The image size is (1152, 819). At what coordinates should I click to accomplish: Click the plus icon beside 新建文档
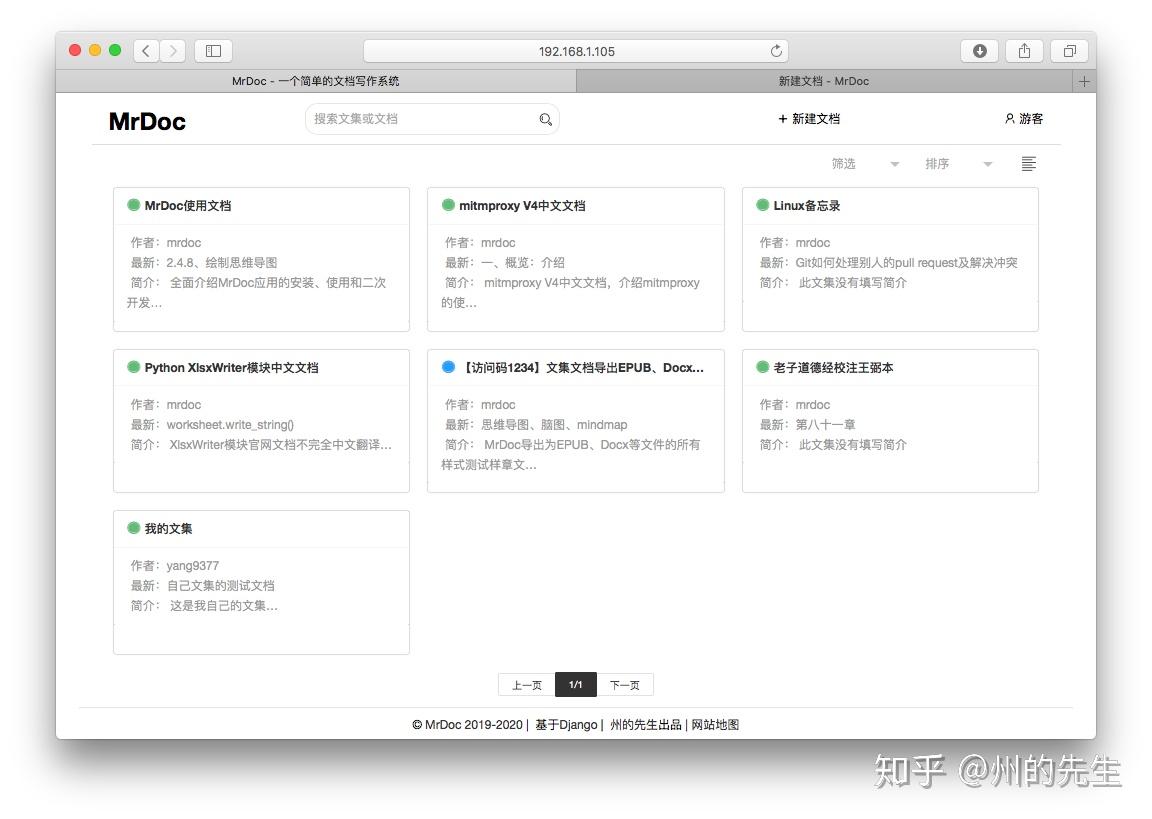[x=781, y=118]
